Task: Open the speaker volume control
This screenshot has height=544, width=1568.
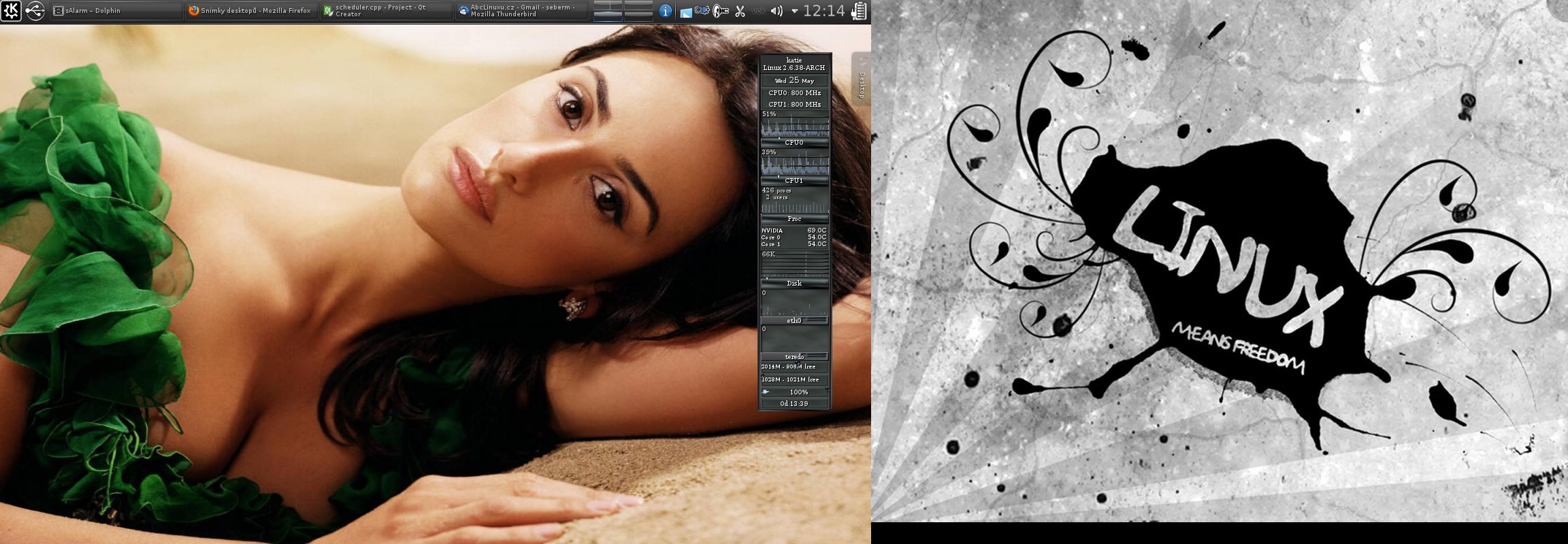Action: (x=777, y=11)
